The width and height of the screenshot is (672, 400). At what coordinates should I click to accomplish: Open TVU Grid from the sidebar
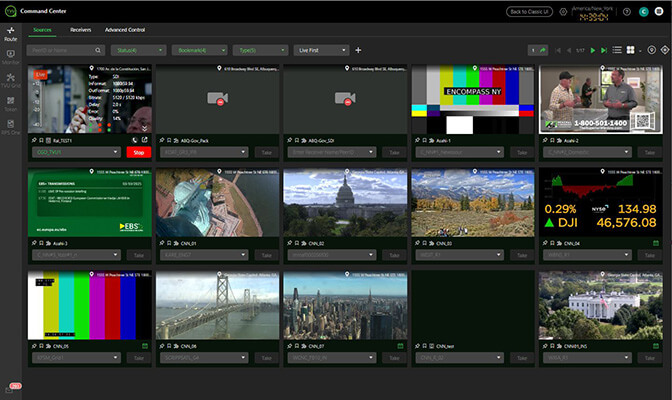tap(10, 80)
